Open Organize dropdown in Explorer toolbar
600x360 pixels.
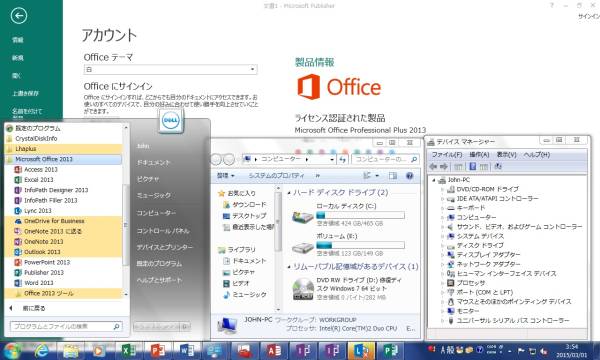click(x=226, y=176)
